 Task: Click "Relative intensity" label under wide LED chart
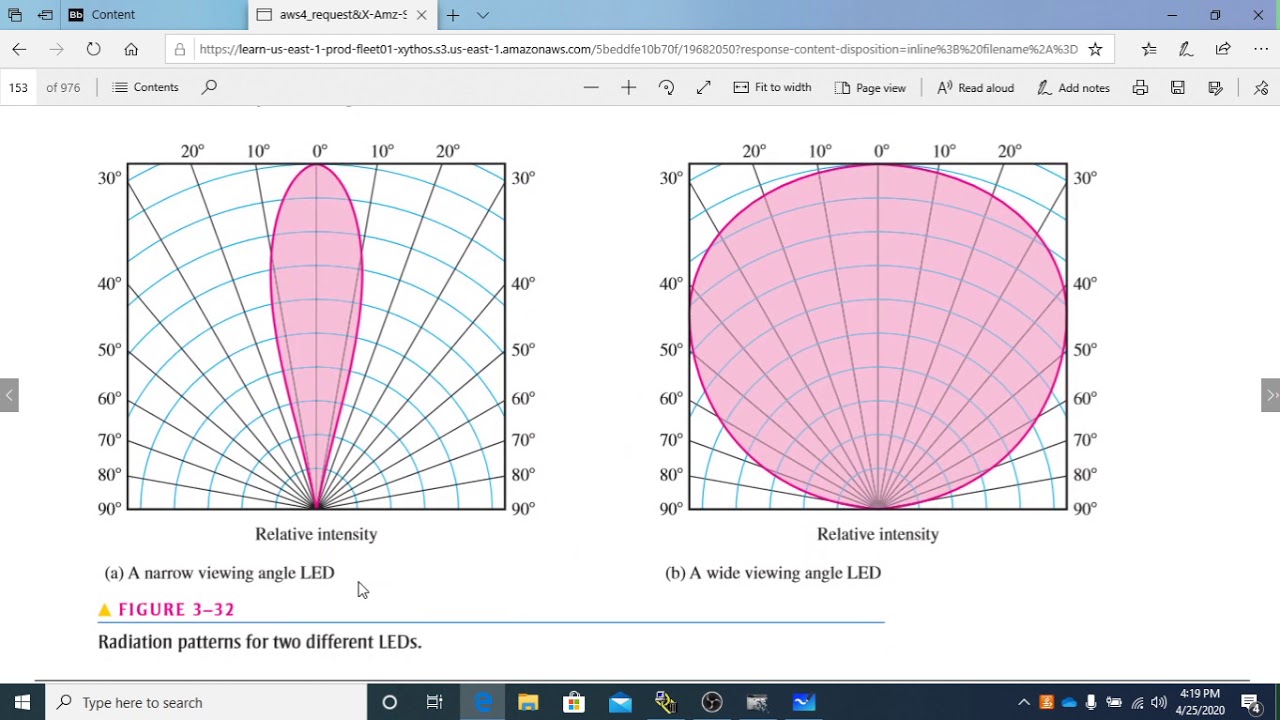(x=878, y=534)
